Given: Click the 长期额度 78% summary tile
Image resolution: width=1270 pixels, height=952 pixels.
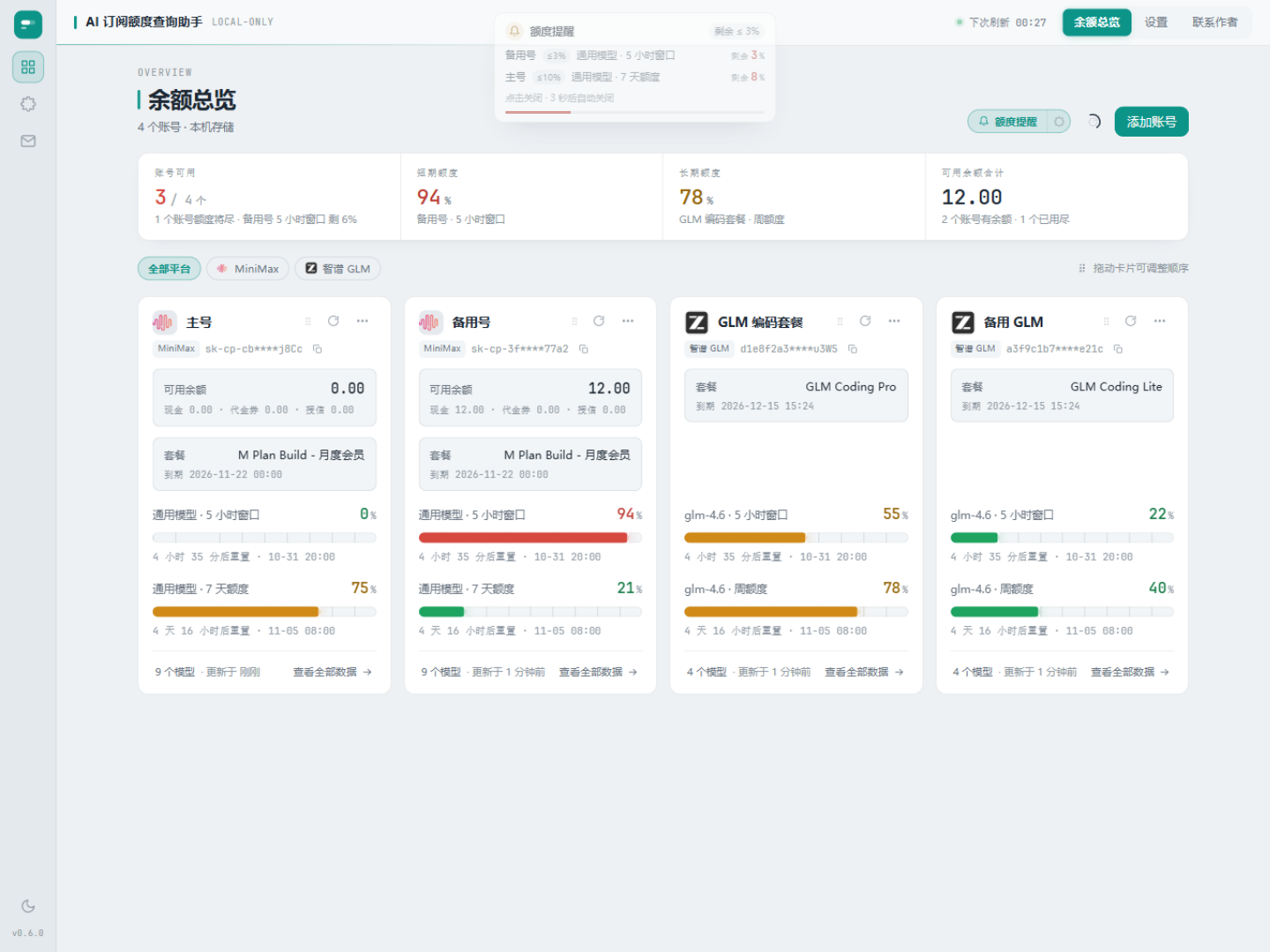Looking at the screenshot, I should click(x=794, y=197).
